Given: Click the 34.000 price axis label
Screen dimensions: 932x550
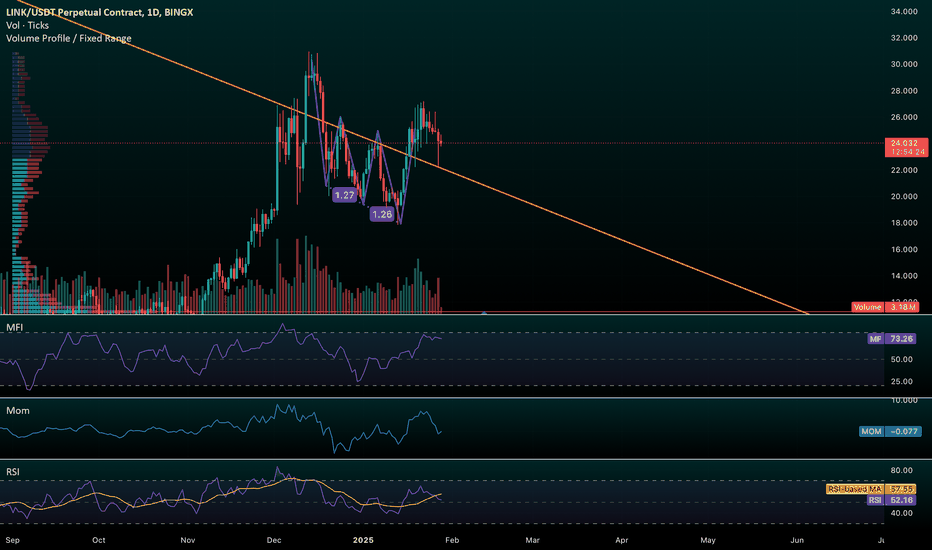Looking at the screenshot, I should click(904, 11).
